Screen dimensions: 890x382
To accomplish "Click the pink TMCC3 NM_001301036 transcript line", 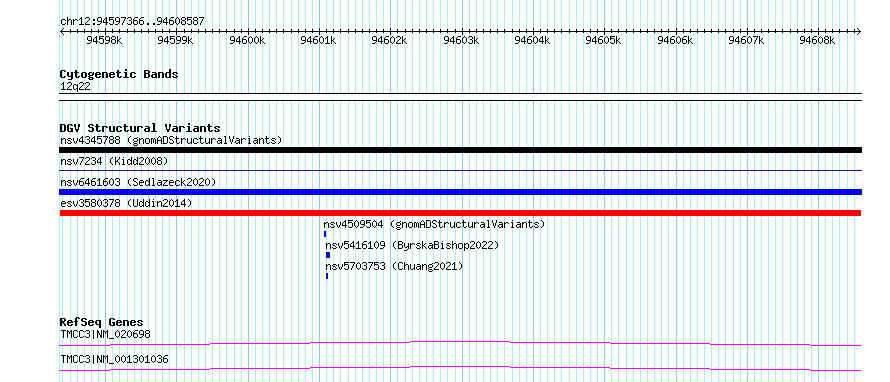I will coord(460,368).
